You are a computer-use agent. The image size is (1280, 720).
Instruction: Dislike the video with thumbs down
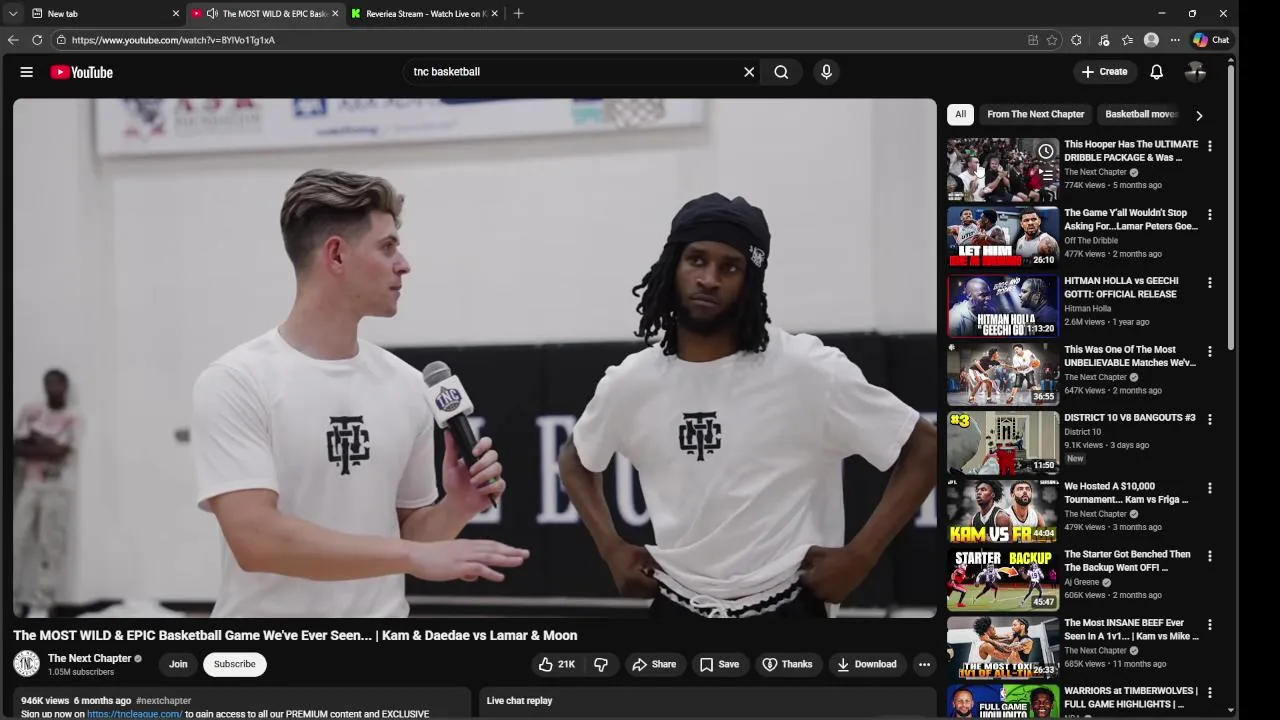coord(601,664)
